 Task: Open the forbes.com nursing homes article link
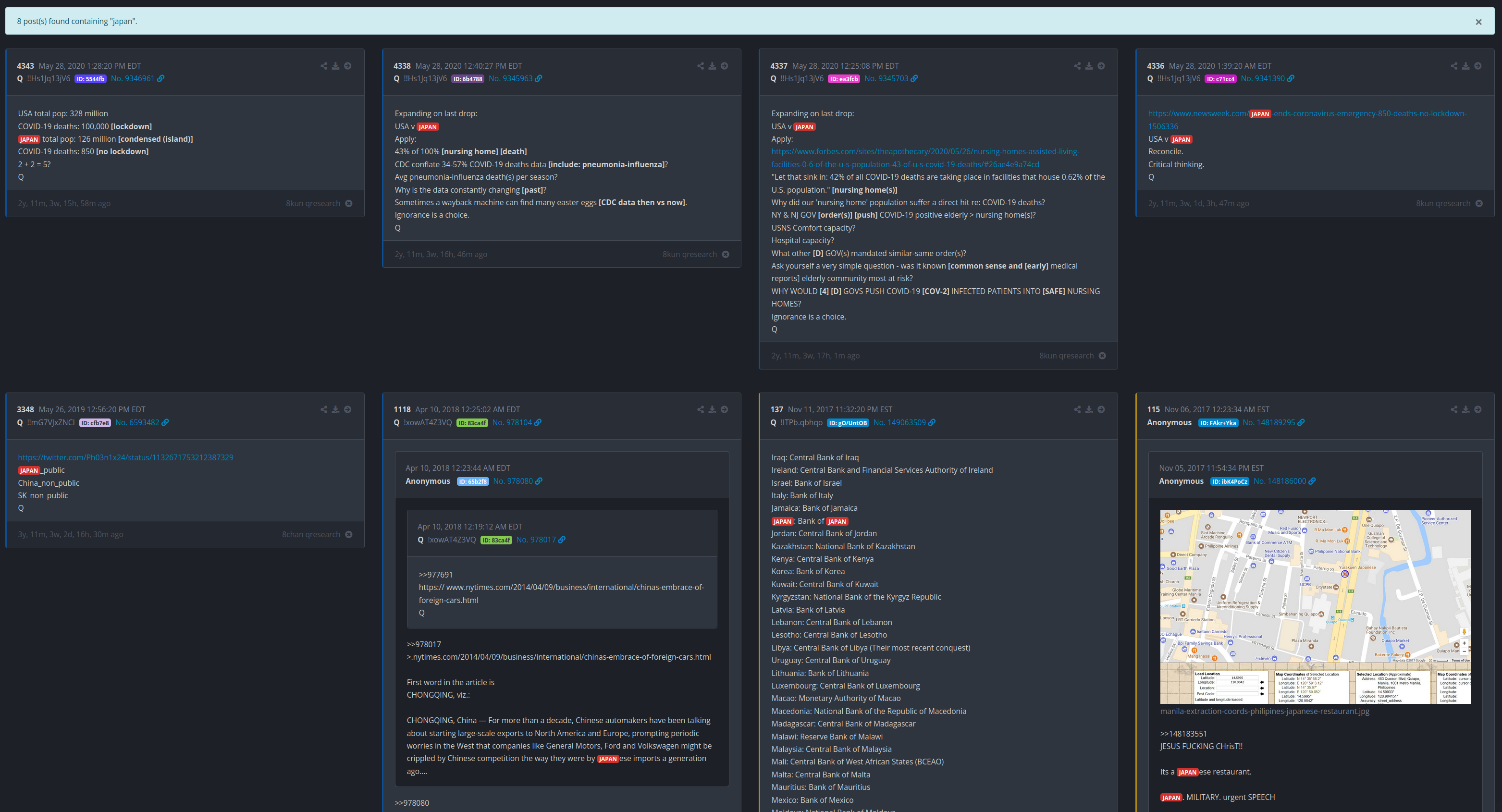tap(925, 158)
